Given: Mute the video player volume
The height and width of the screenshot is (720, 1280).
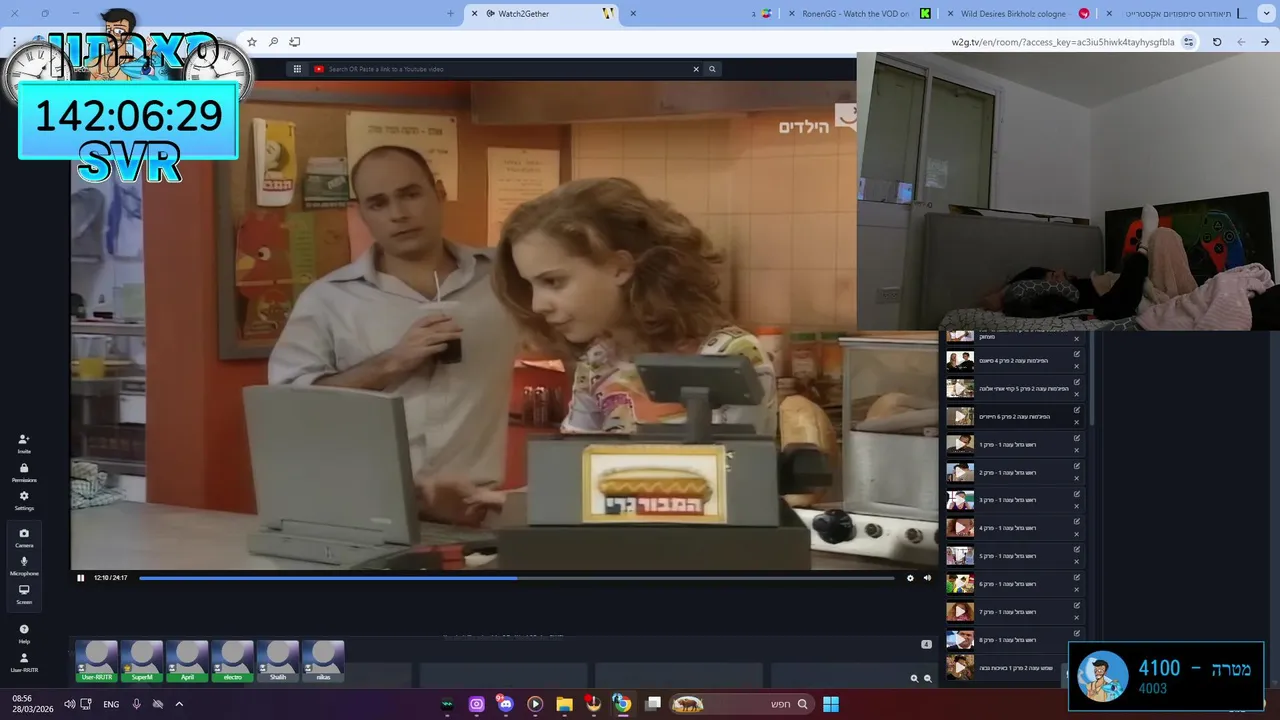Looking at the screenshot, I should 927,577.
